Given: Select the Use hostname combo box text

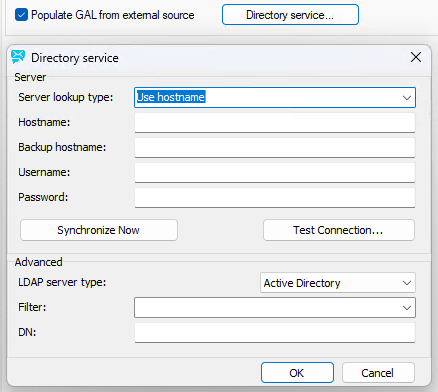Looking at the screenshot, I should click(x=171, y=97).
